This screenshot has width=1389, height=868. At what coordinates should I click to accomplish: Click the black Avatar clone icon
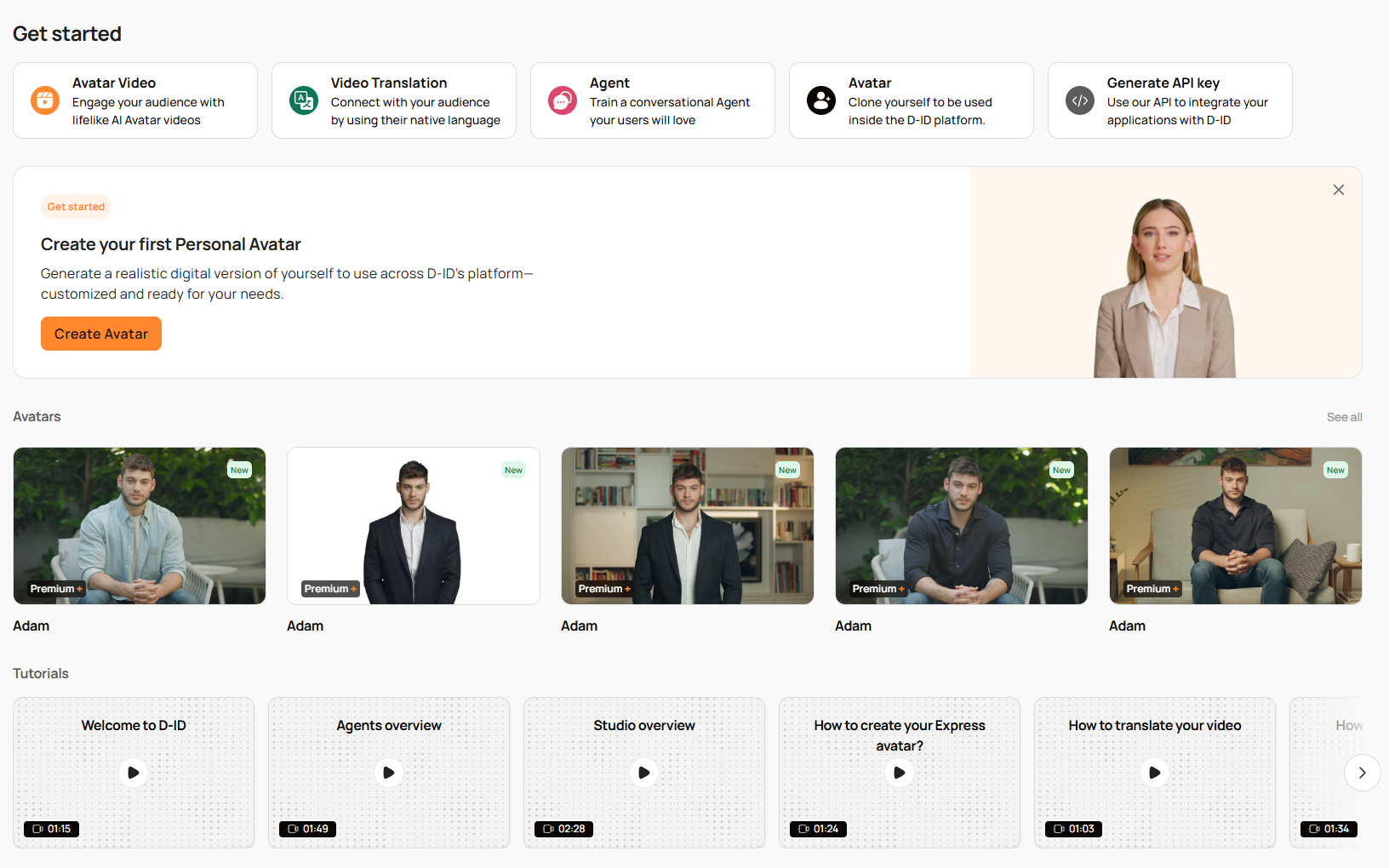coord(821,100)
